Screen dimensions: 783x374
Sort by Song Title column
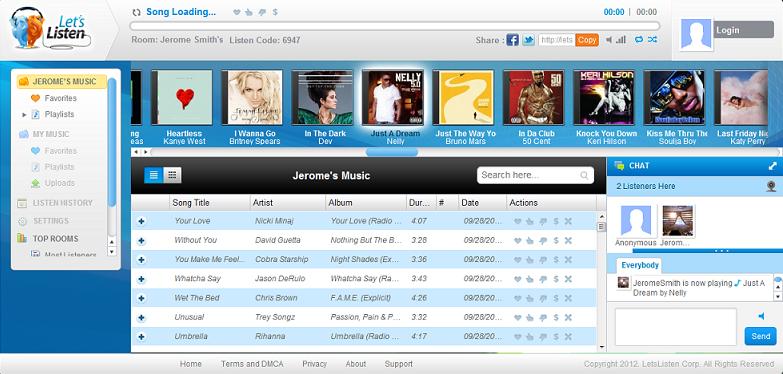point(210,203)
